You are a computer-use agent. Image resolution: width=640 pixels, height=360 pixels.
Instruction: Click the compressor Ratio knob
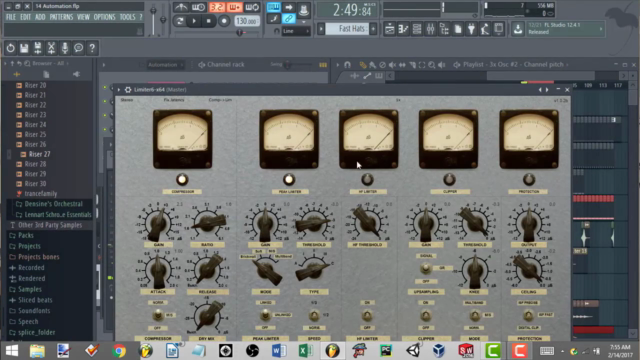point(208,222)
